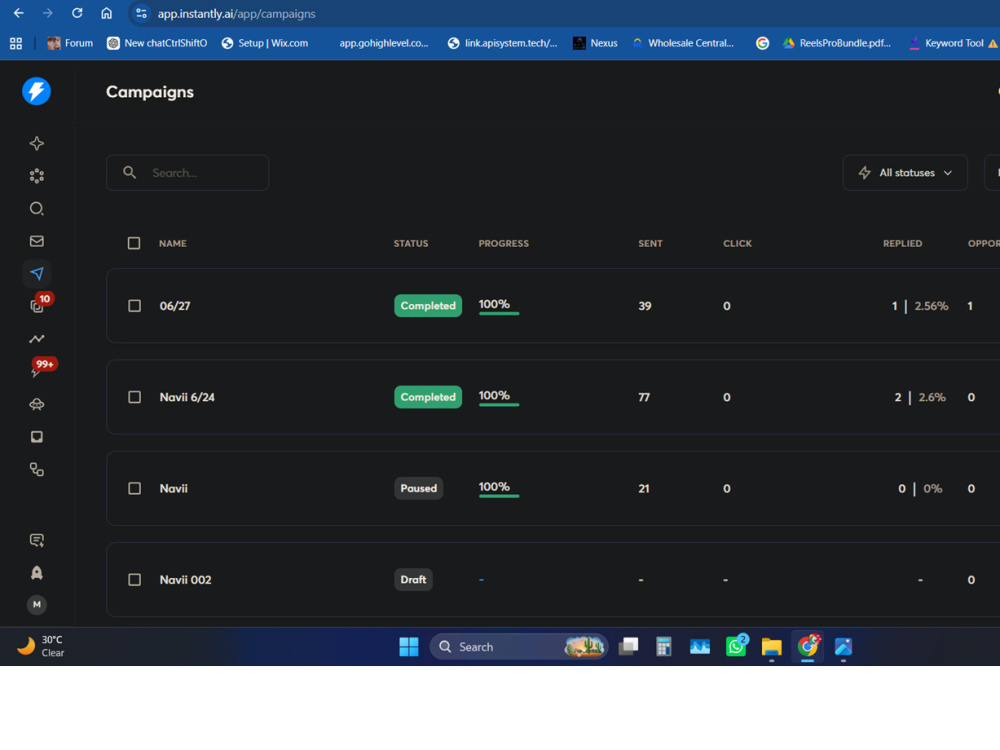This screenshot has height=750, width=1000.
Task: Open the link.apisystem.tech bookmark
Action: pos(503,43)
